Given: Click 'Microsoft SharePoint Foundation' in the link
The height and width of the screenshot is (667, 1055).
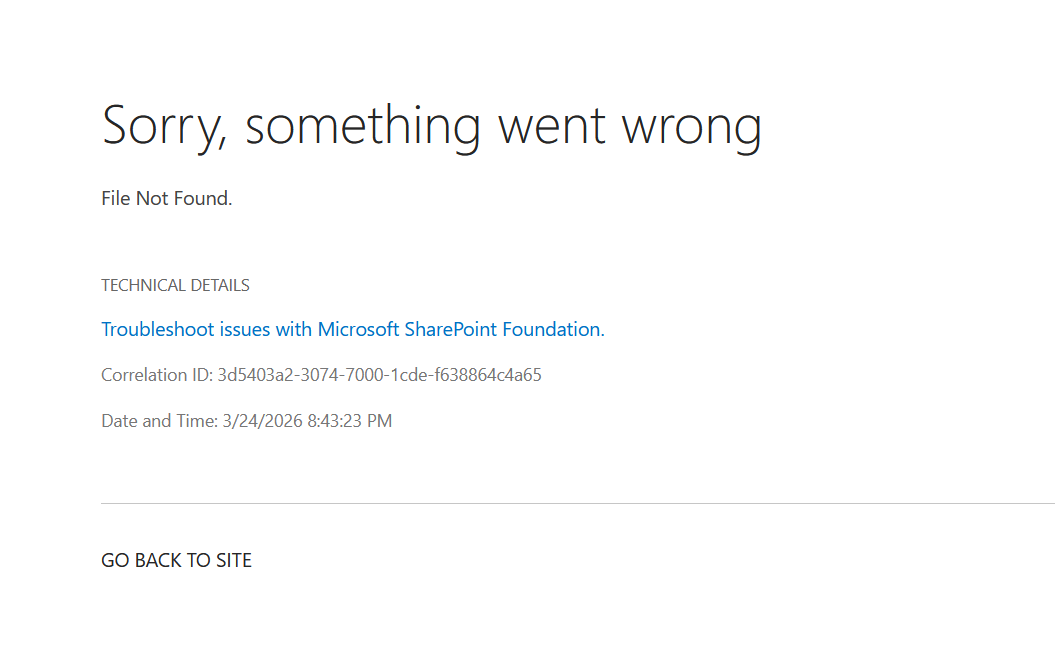Looking at the screenshot, I should (x=459, y=329).
